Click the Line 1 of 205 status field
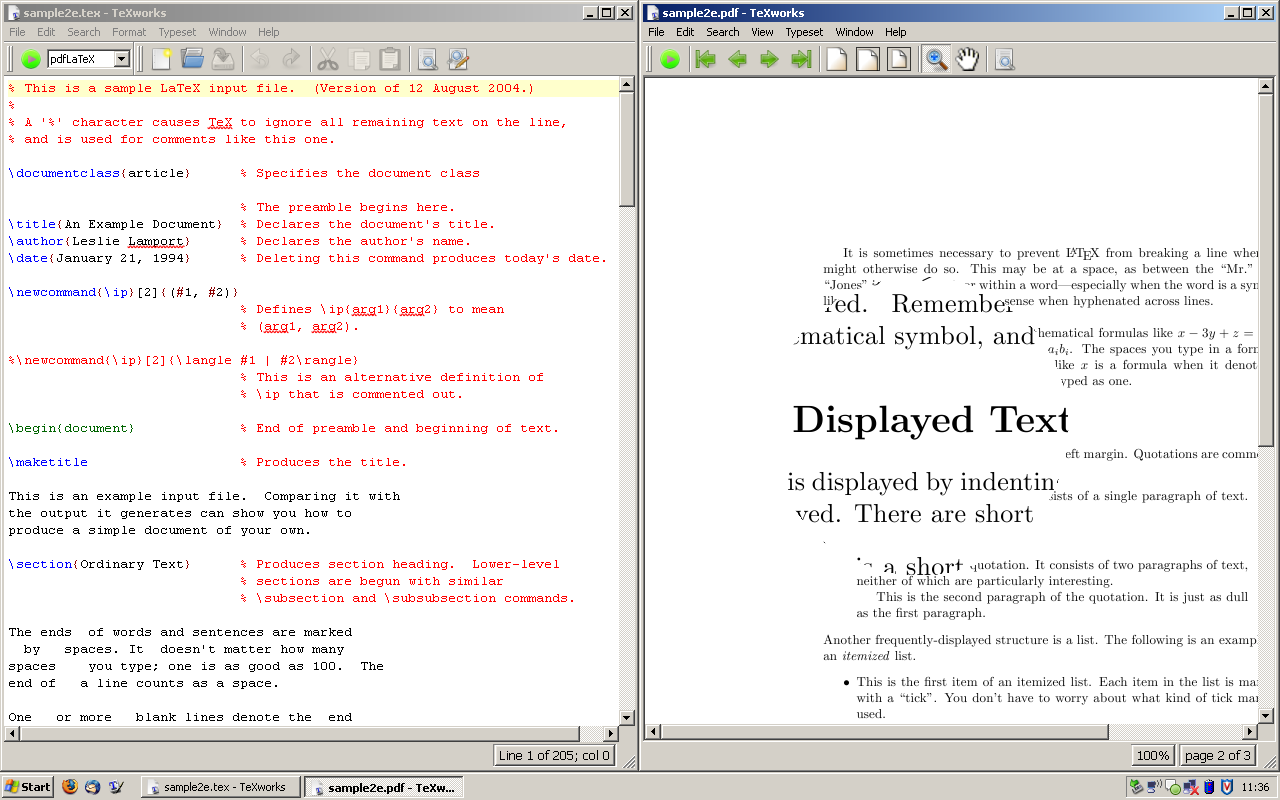 (554, 755)
